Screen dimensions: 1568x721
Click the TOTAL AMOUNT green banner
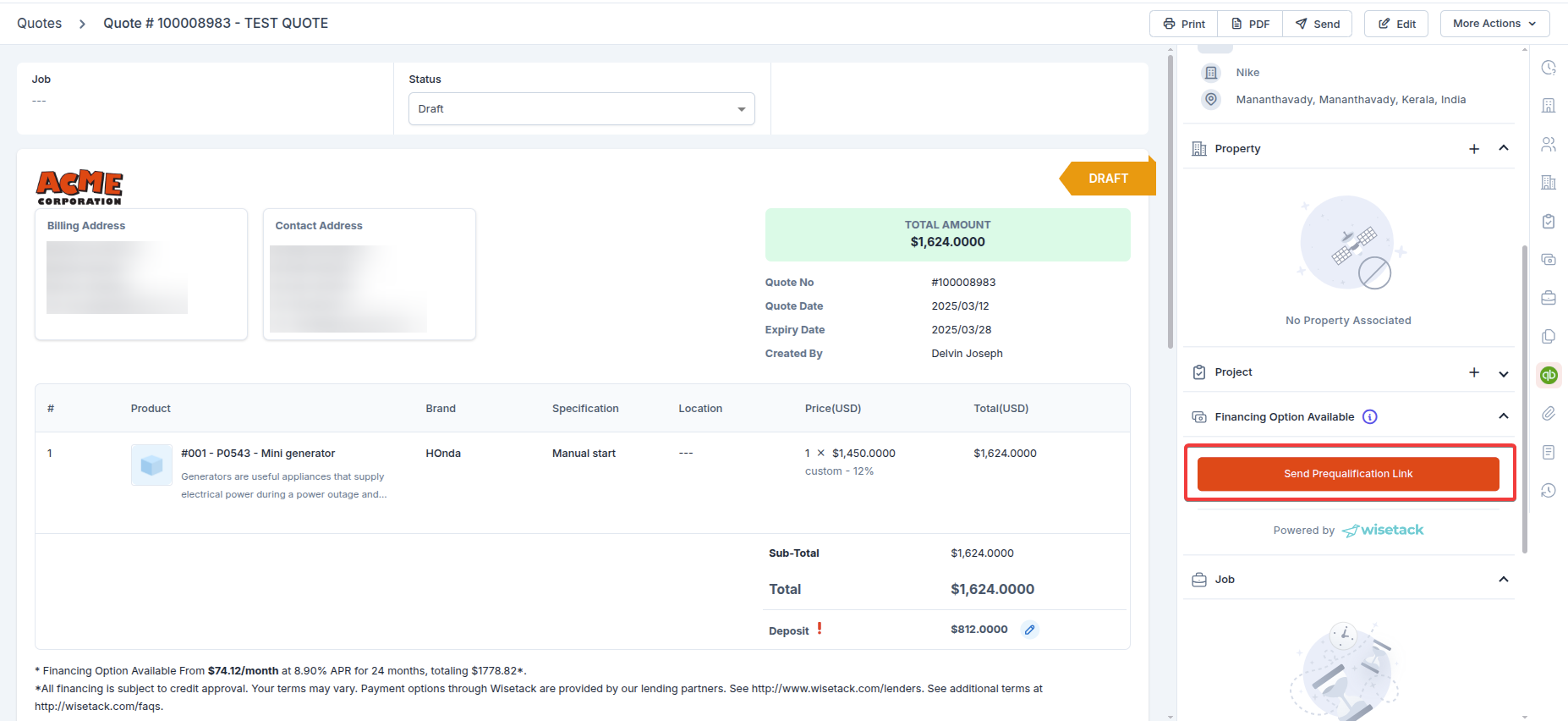tap(947, 234)
